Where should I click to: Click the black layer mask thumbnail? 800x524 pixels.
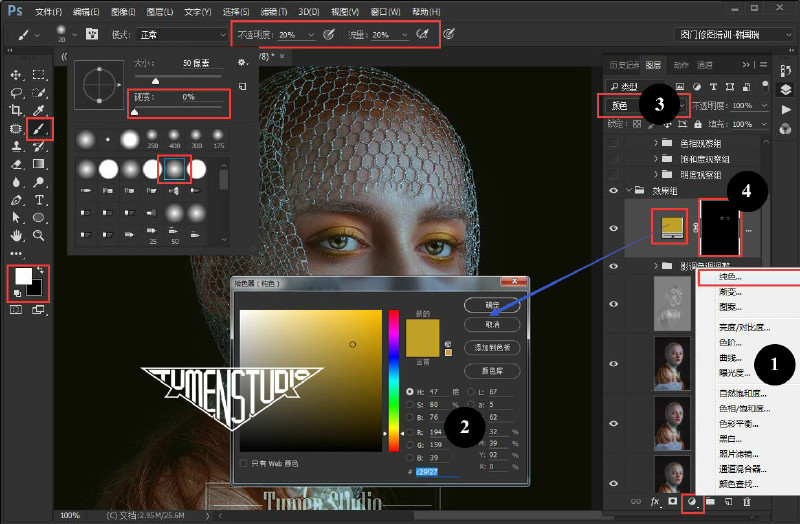click(x=719, y=228)
